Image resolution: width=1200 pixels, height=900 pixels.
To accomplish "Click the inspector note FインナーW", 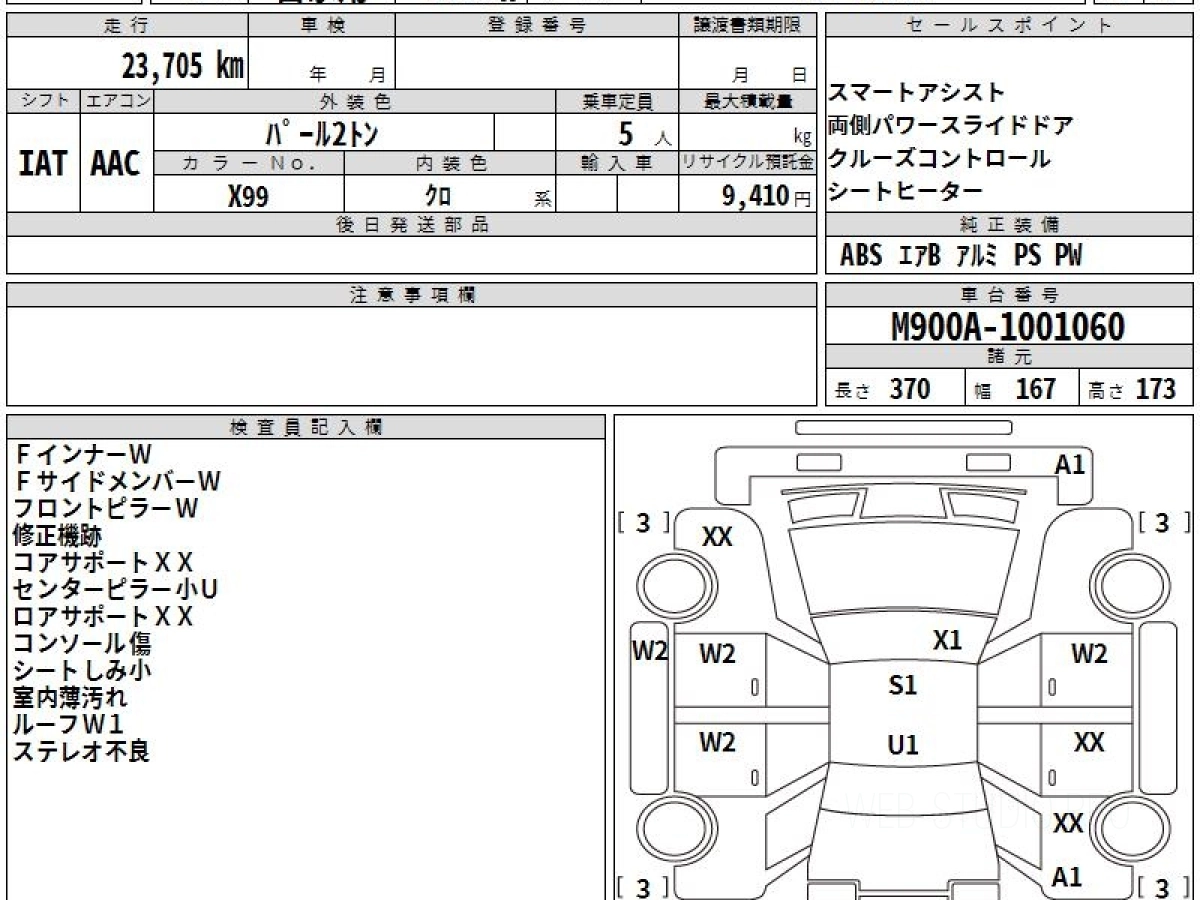I will pyautogui.click(x=83, y=455).
